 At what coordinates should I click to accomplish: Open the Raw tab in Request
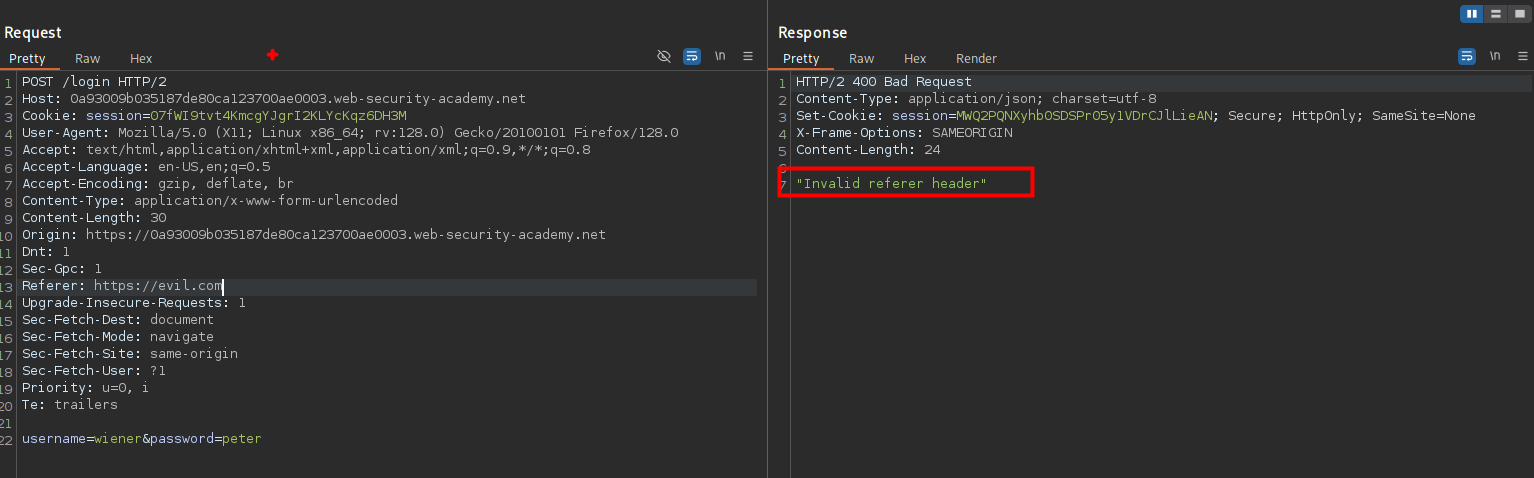click(87, 59)
